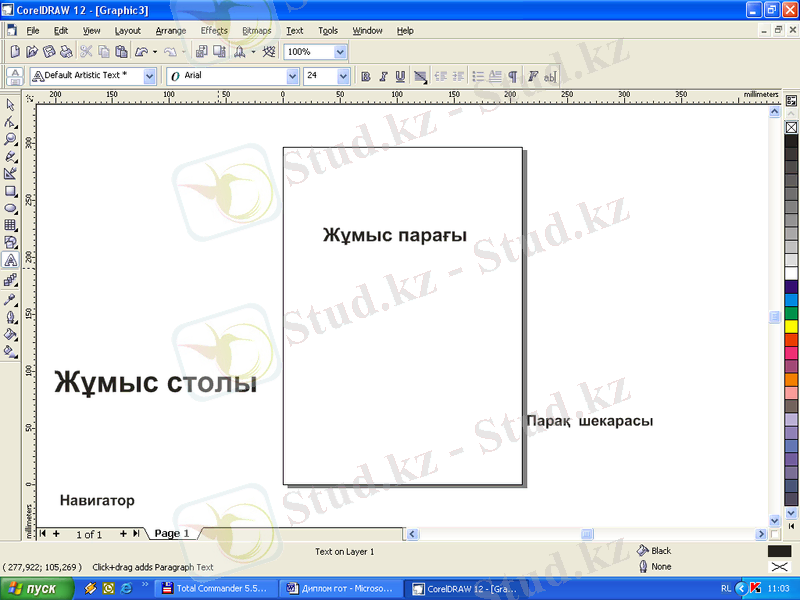Open the Arial font list dropdown

(293, 76)
